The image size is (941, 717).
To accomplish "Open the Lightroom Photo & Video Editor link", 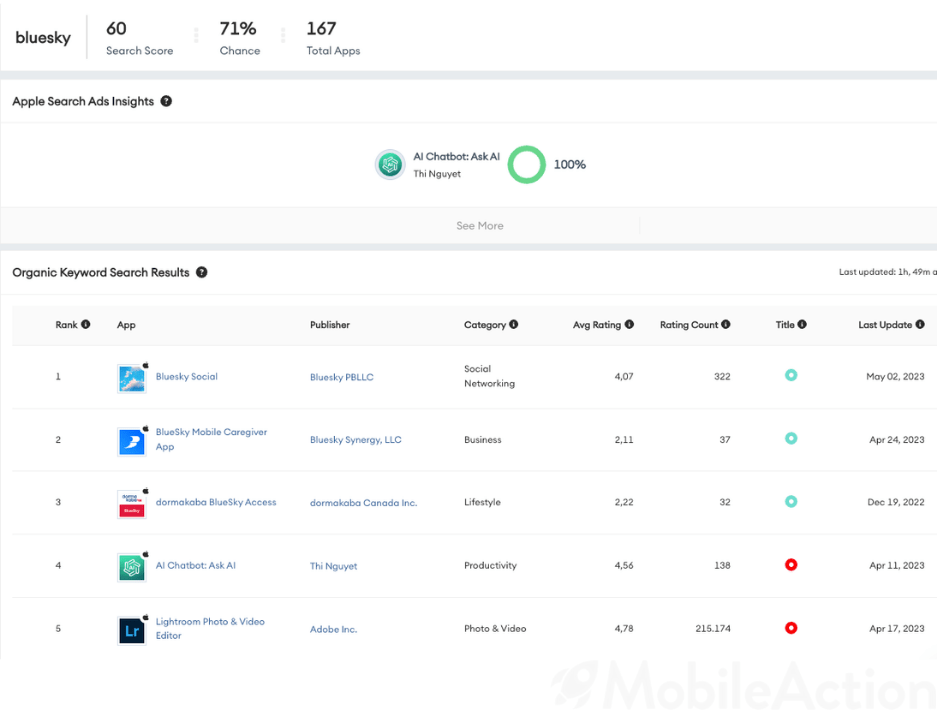I will tap(210, 628).
